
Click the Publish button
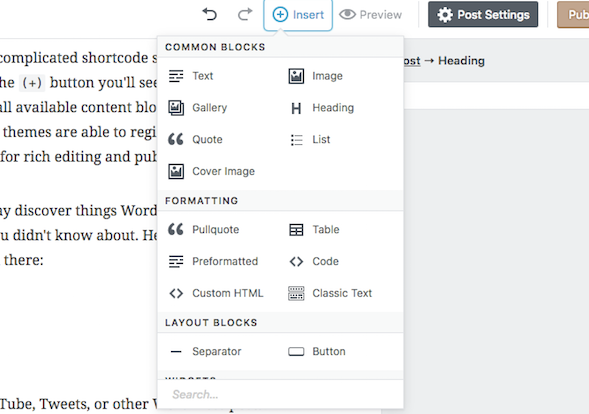(x=573, y=14)
